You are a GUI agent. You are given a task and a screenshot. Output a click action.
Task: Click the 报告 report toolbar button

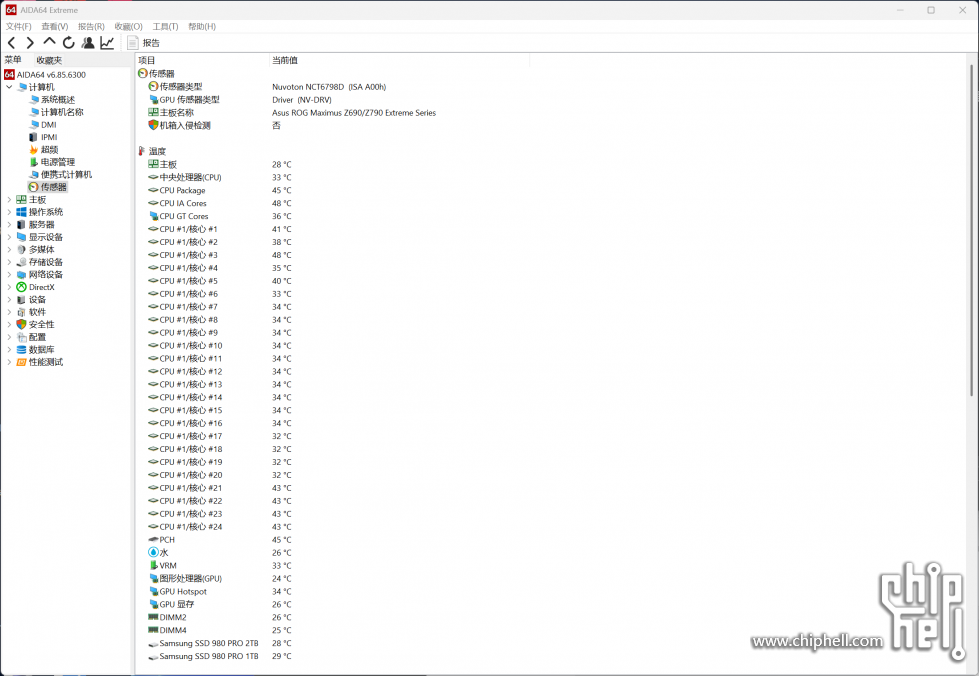click(x=144, y=42)
